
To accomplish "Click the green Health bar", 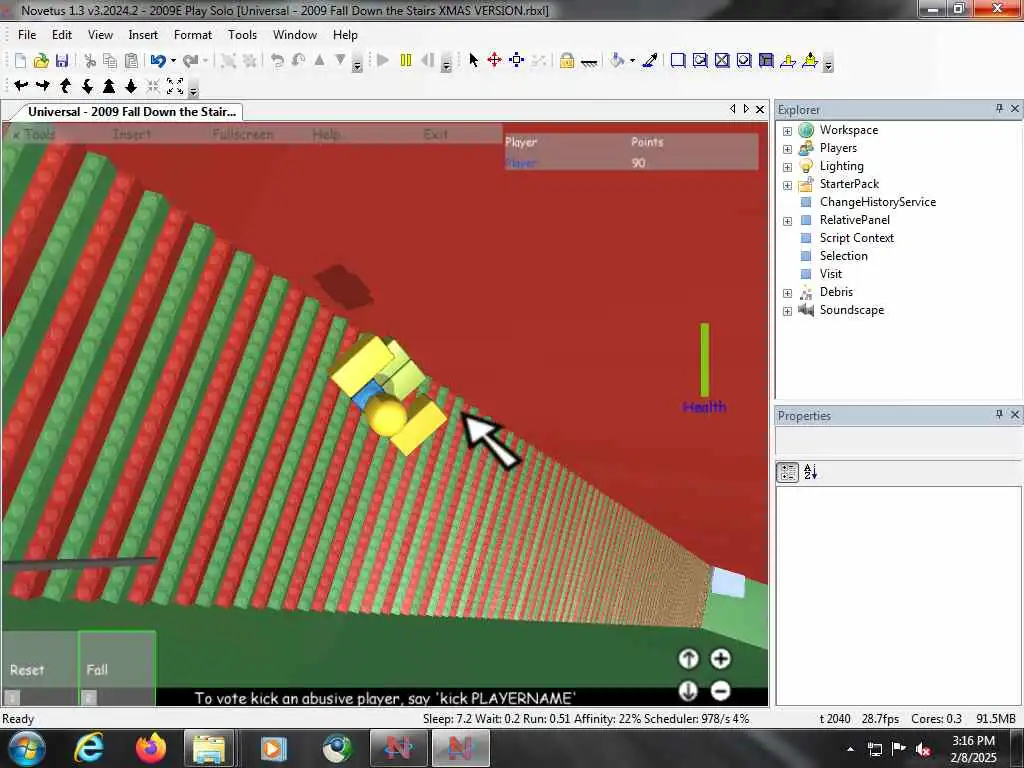I will [x=705, y=360].
